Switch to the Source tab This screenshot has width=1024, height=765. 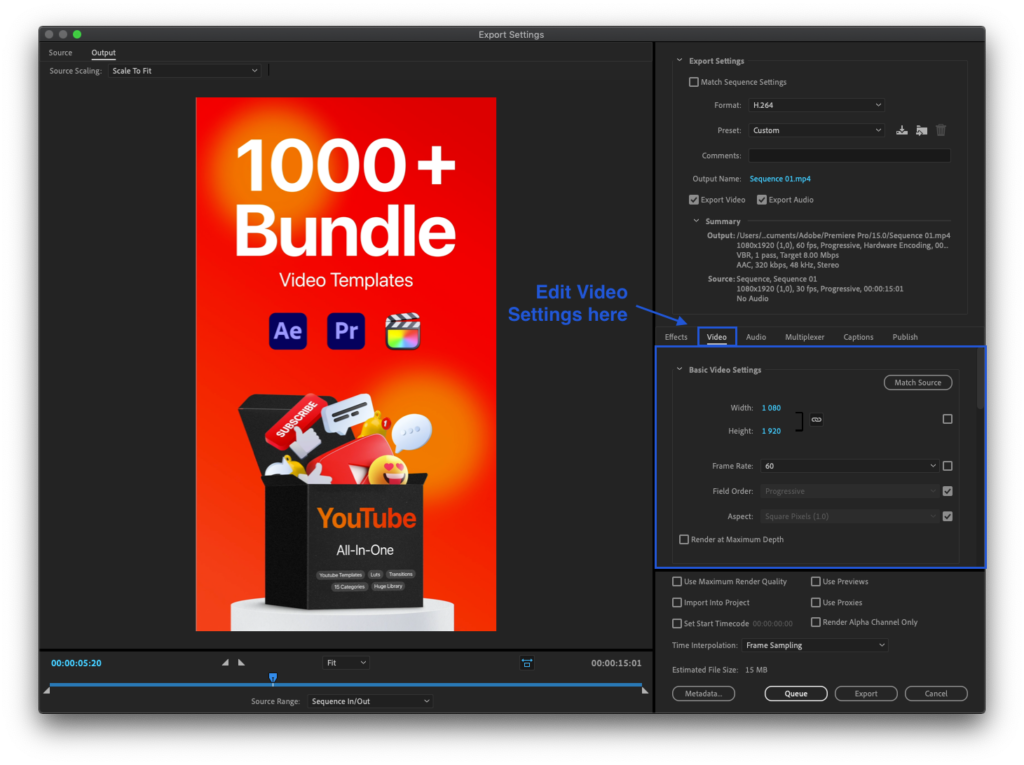pyautogui.click(x=60, y=53)
